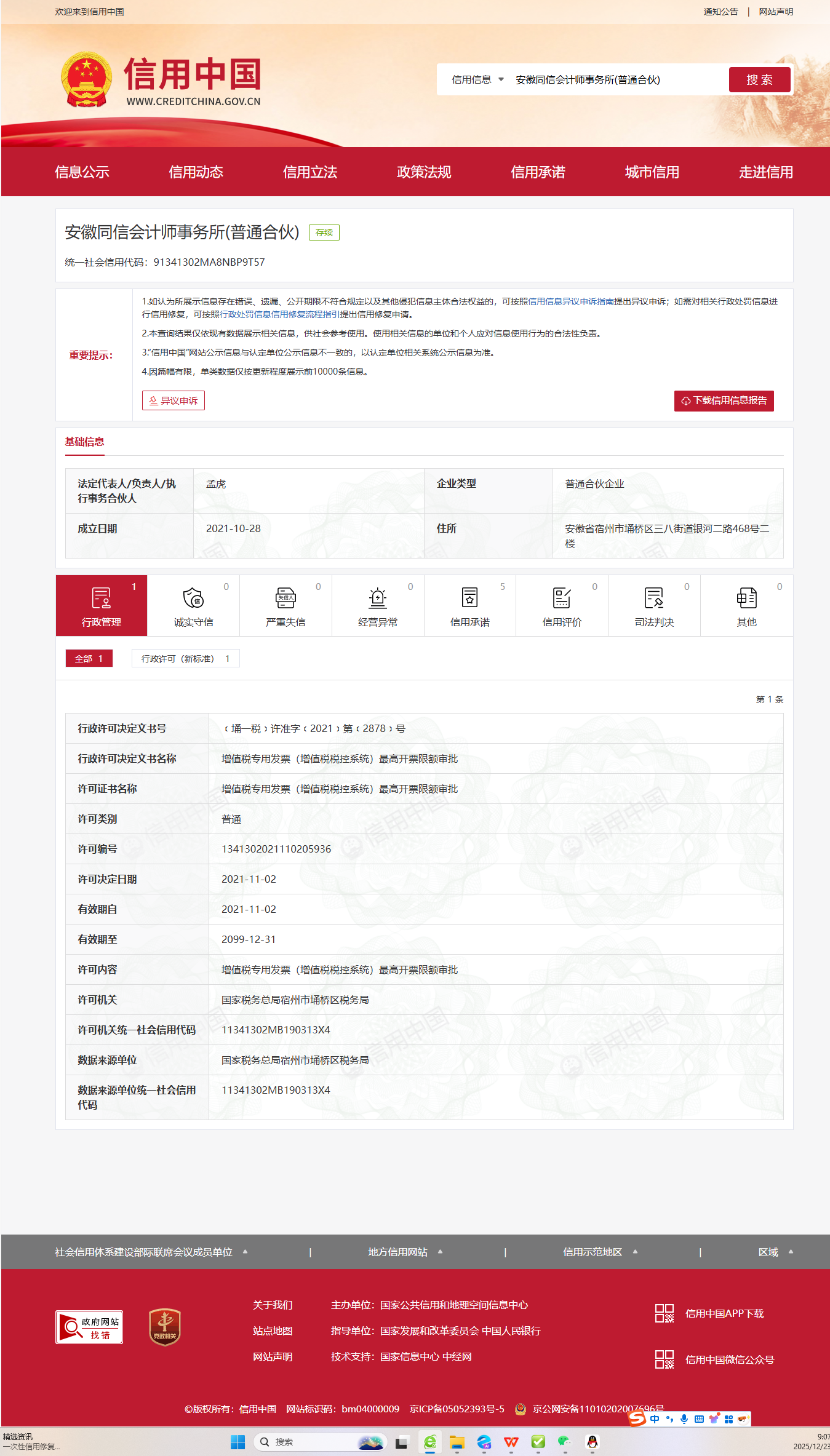Screen dimensions: 830x1456
Task: Click the 信用承诺 document icon
Action: pyautogui.click(x=469, y=597)
